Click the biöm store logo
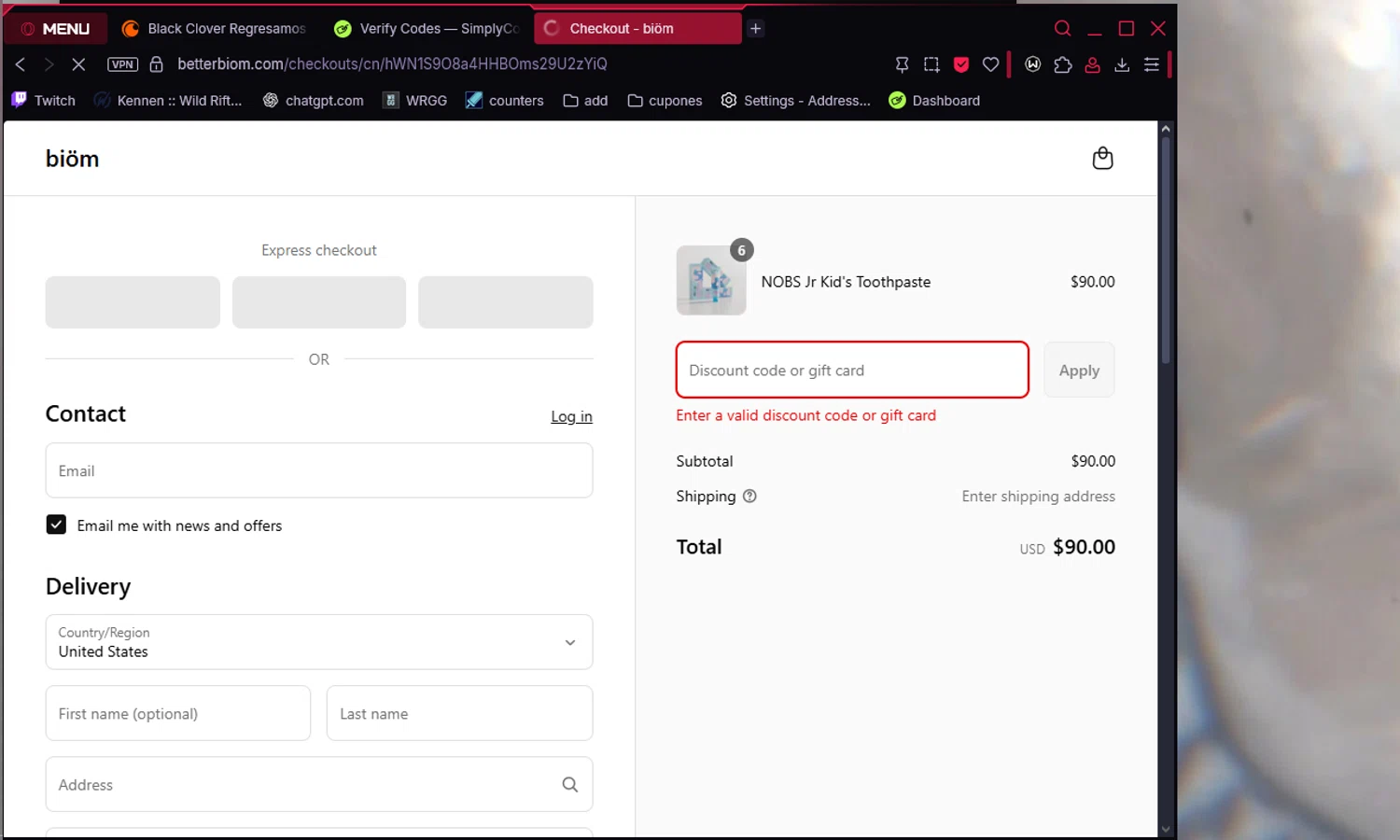Screen dimensions: 1400x840 [73, 159]
